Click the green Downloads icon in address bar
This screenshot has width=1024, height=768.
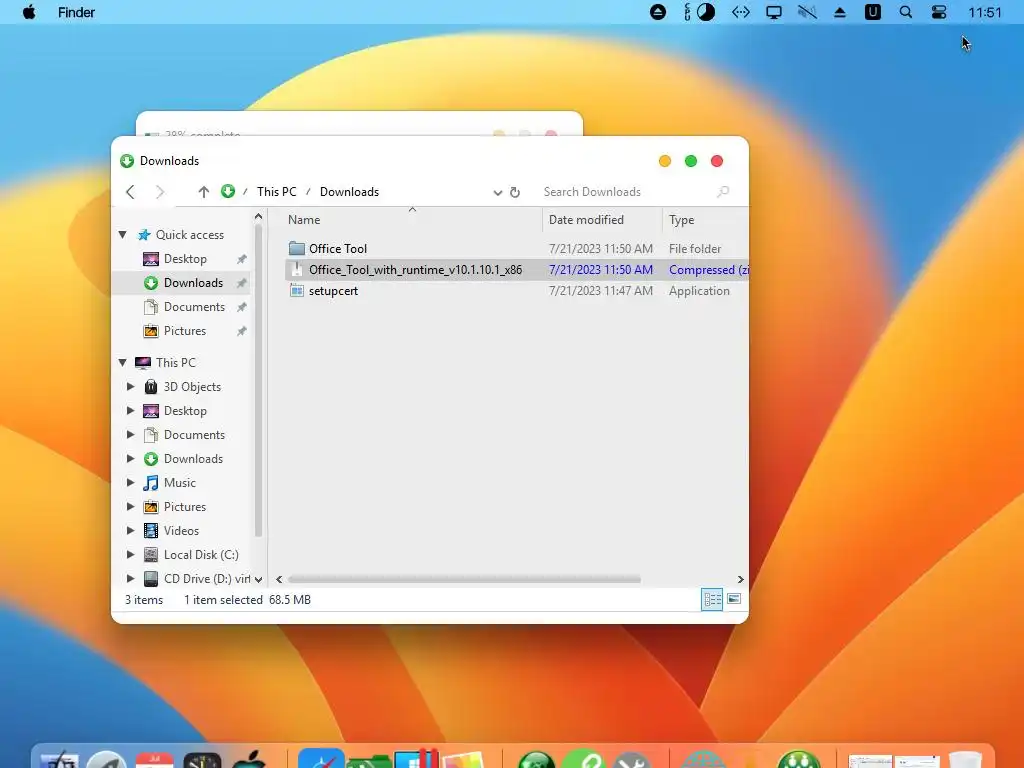(227, 191)
